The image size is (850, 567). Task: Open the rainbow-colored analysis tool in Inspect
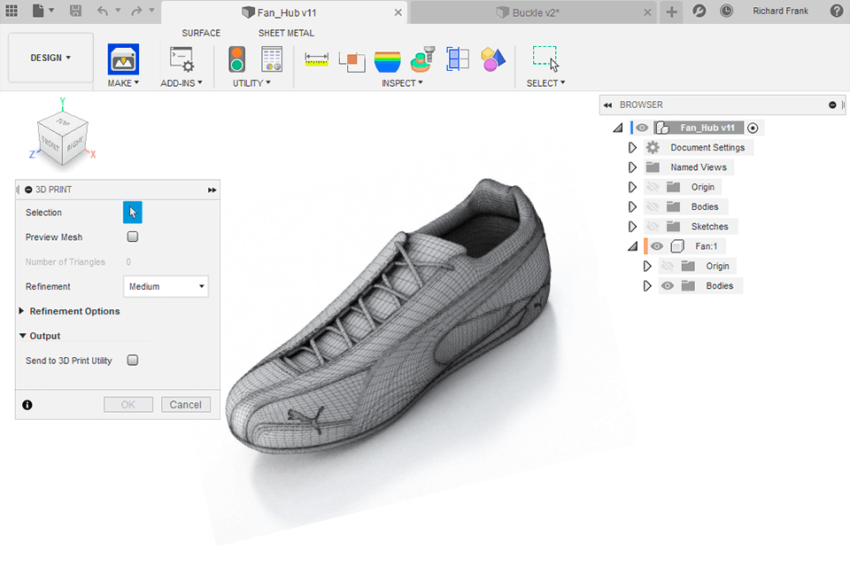click(x=387, y=60)
